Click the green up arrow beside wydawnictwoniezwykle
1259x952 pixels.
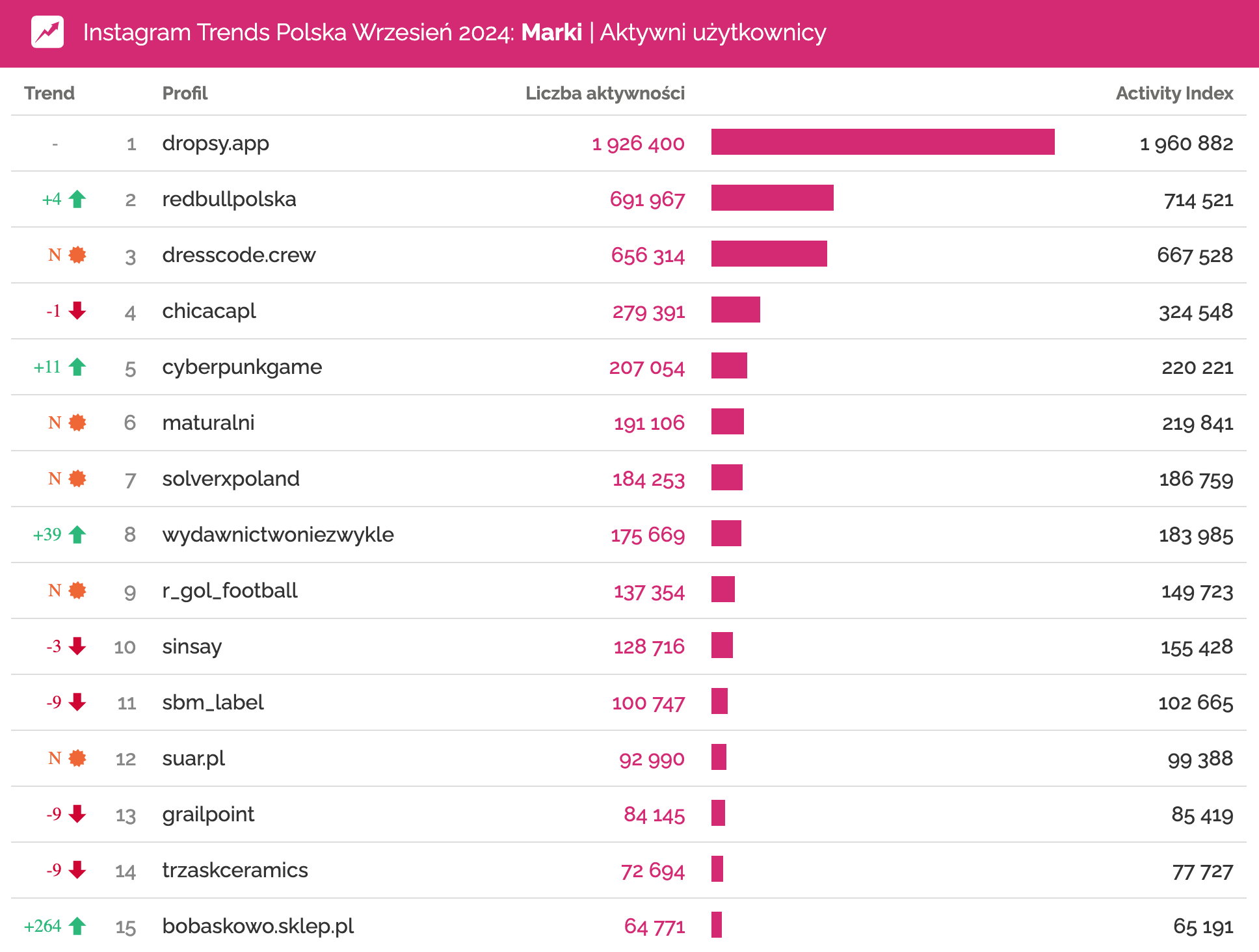tap(77, 535)
